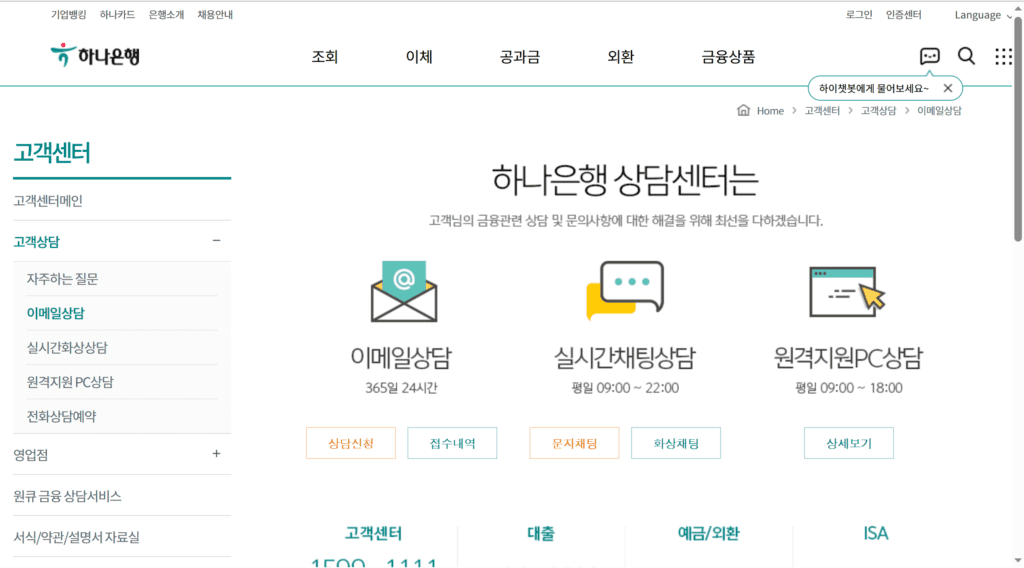Open the 은행소개 top link

[167, 14]
